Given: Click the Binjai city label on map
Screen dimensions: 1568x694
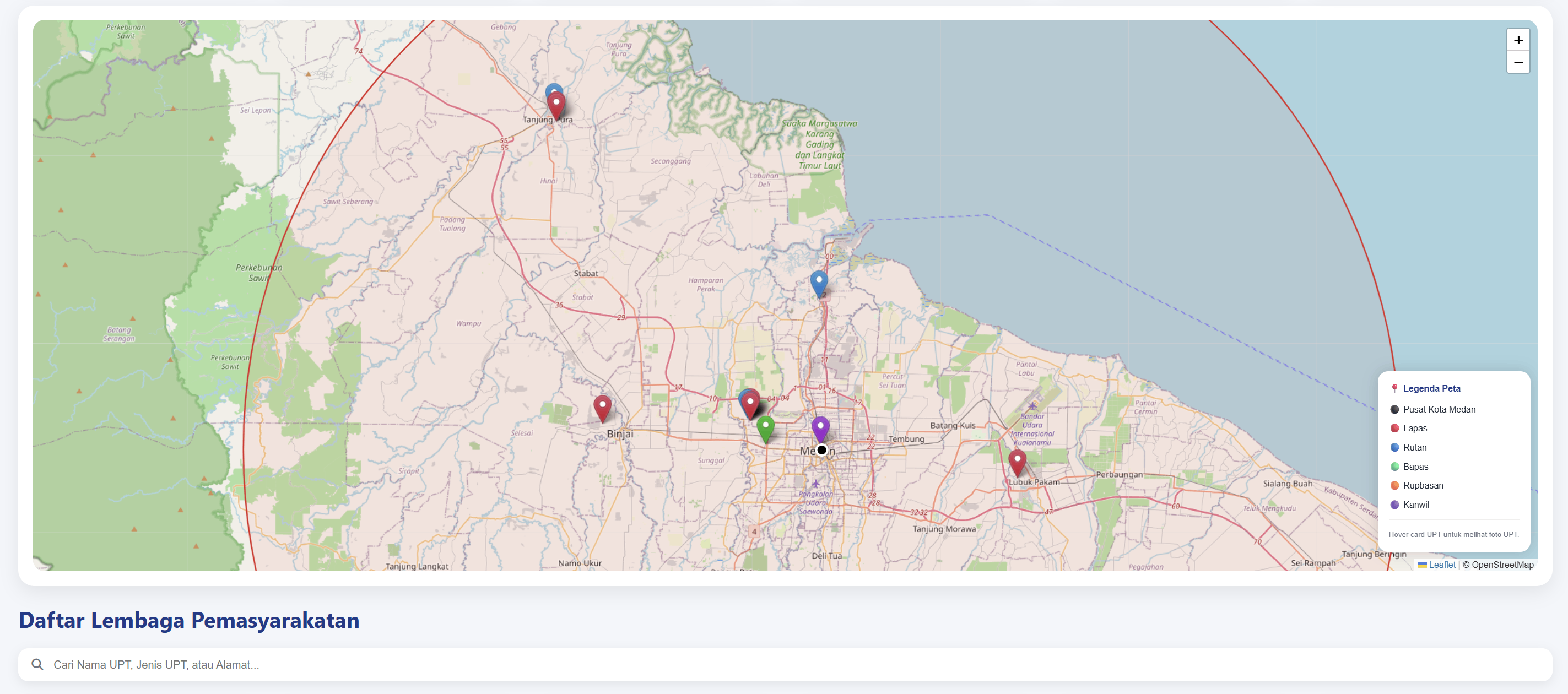Looking at the screenshot, I should pyautogui.click(x=620, y=434).
